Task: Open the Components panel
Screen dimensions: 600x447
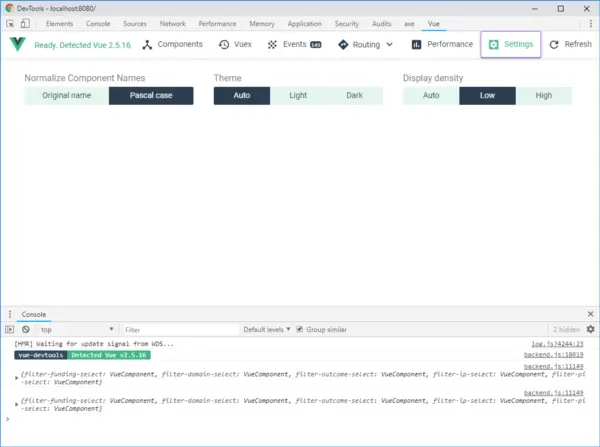Action: [172, 44]
